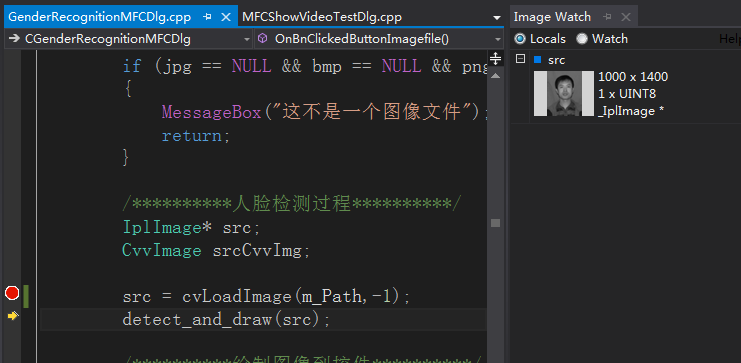Click the yellow current-statement arrow

pyautogui.click(x=13, y=316)
